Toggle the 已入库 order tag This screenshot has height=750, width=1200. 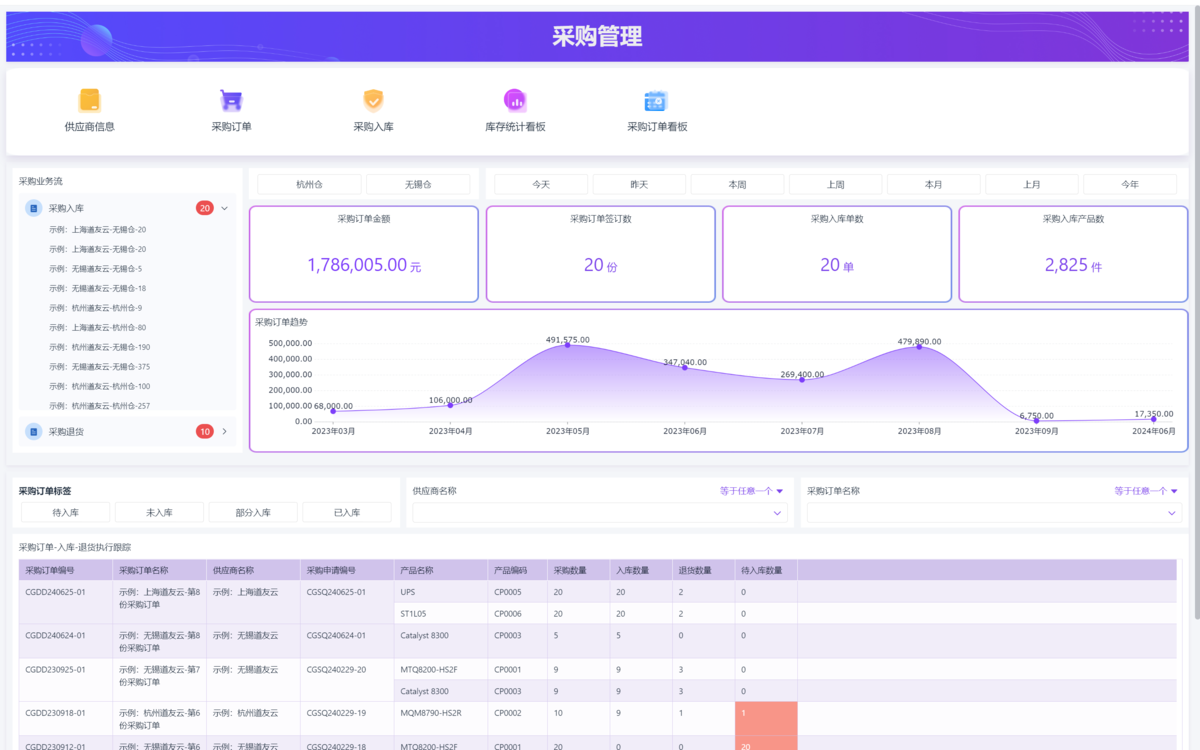[347, 512]
